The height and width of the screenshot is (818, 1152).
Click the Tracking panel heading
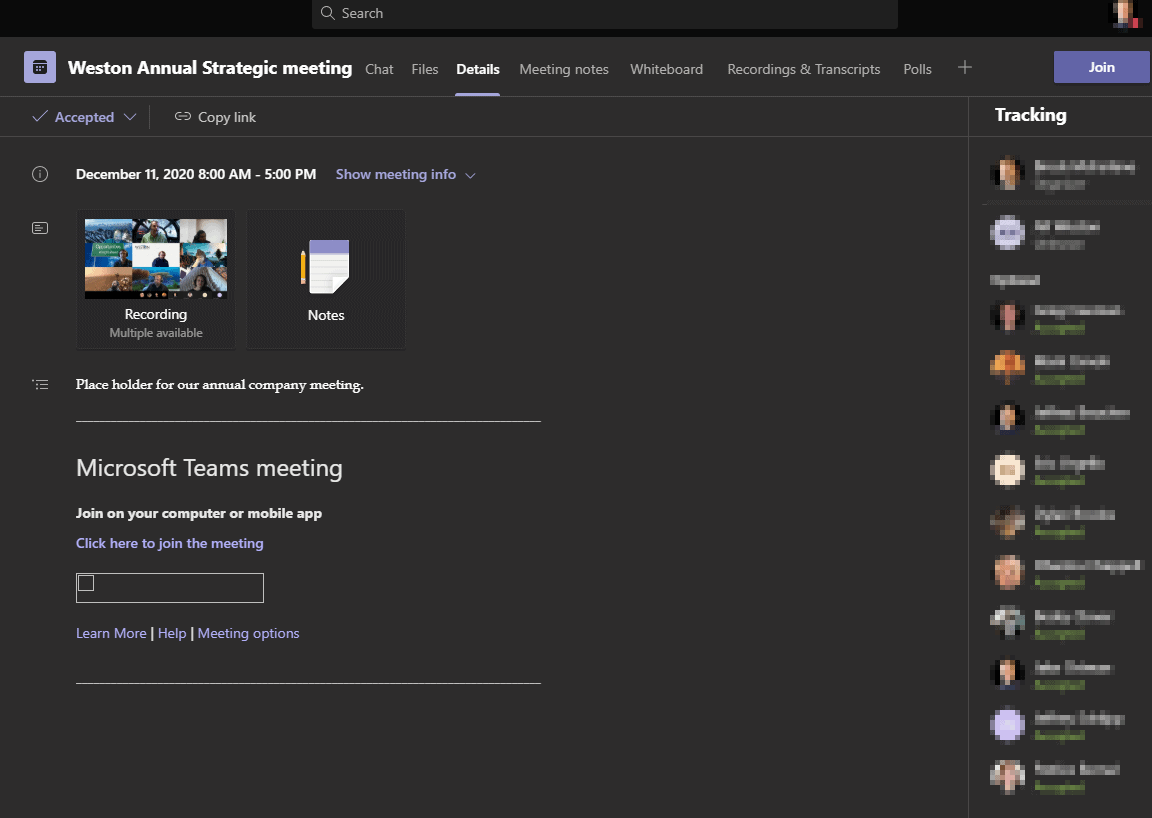(x=1030, y=115)
